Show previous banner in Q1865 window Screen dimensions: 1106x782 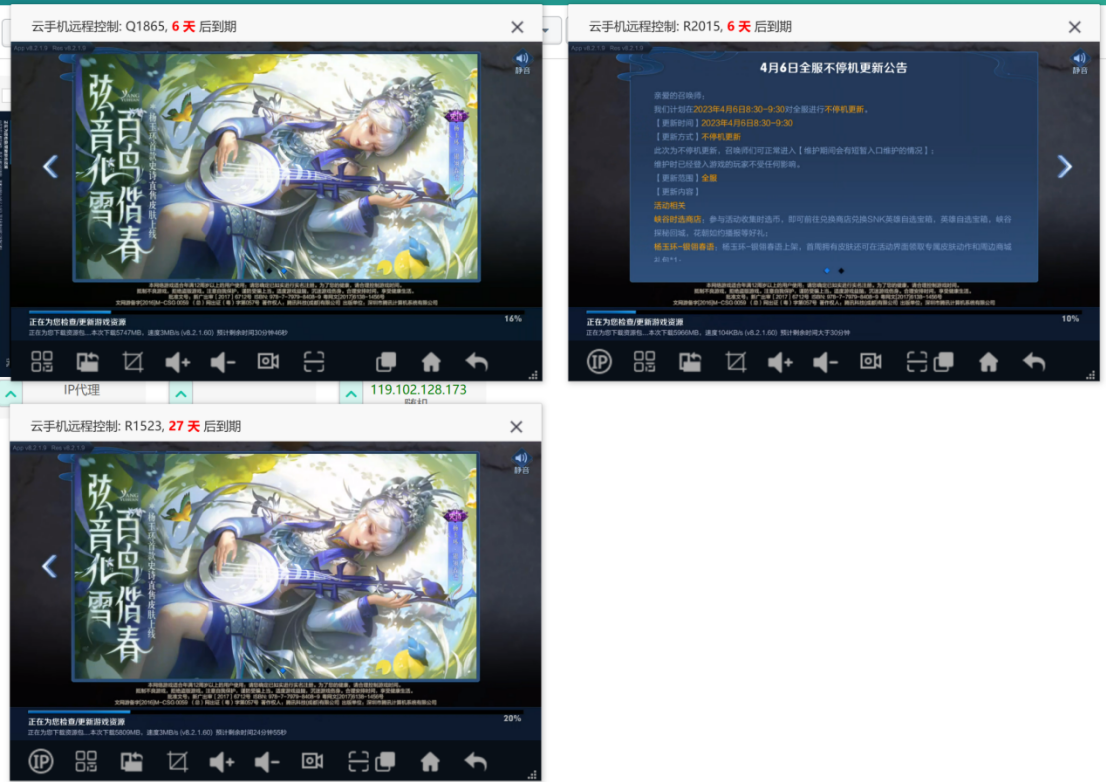pos(50,166)
